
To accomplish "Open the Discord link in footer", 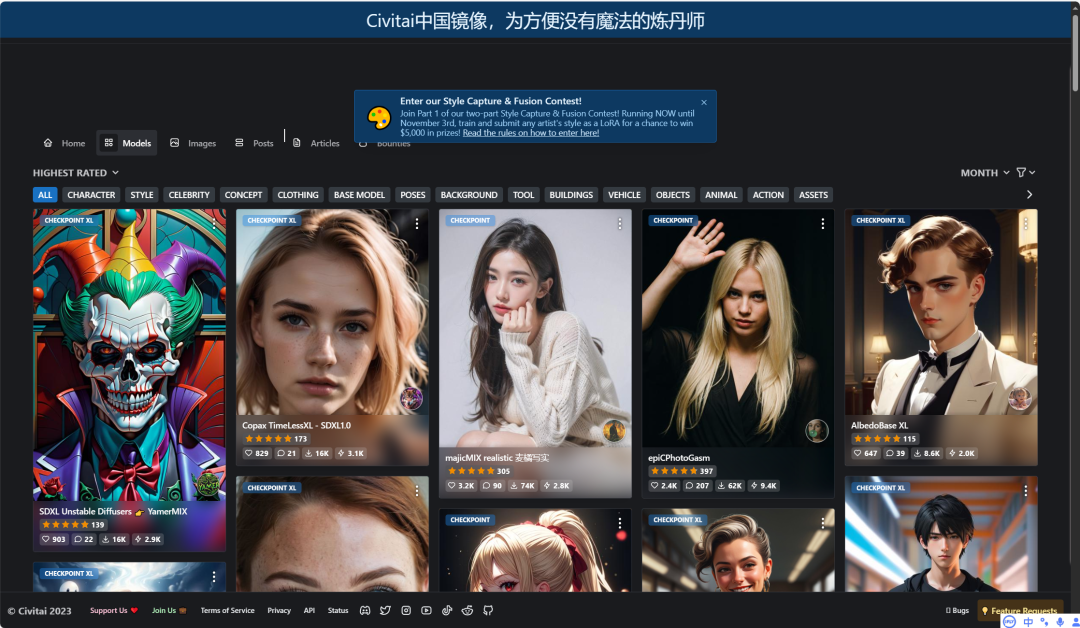I will (365, 610).
